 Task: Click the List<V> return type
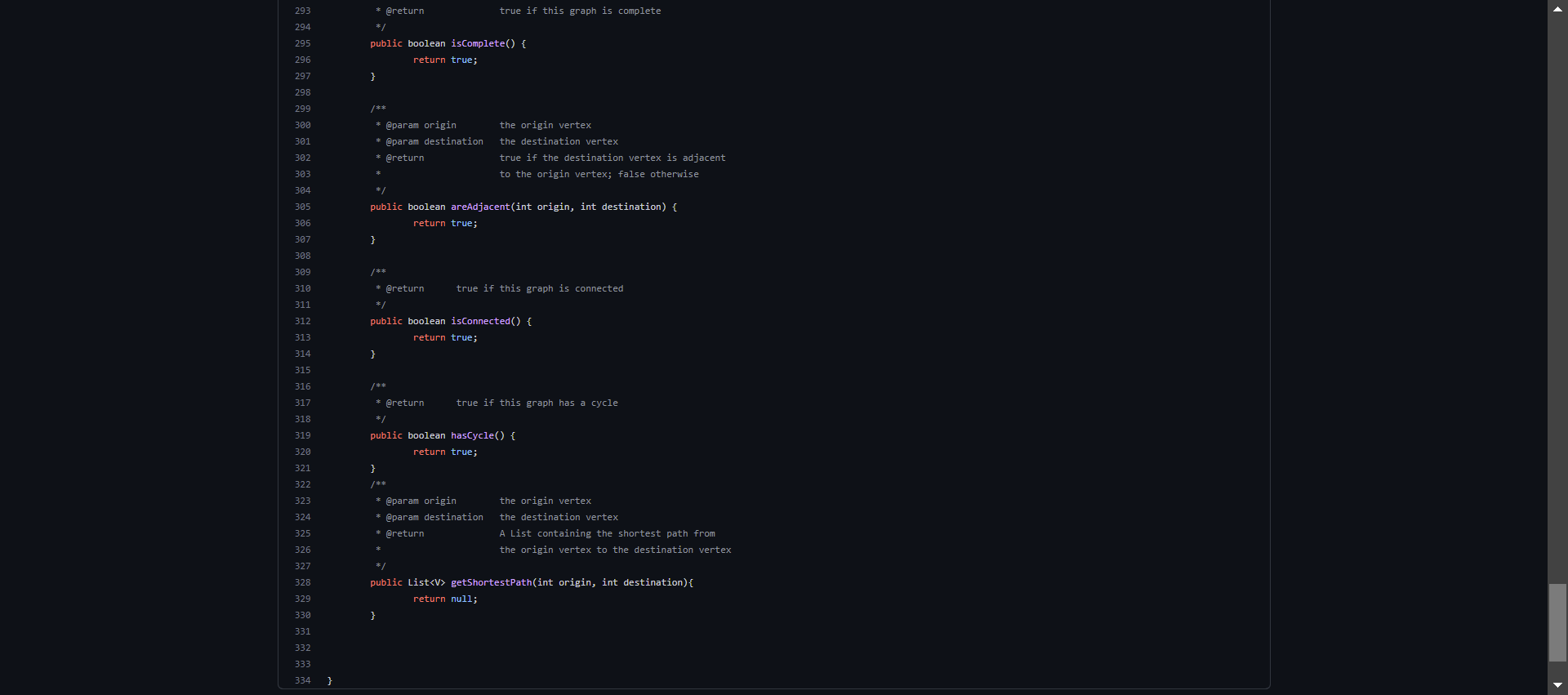tap(426, 582)
